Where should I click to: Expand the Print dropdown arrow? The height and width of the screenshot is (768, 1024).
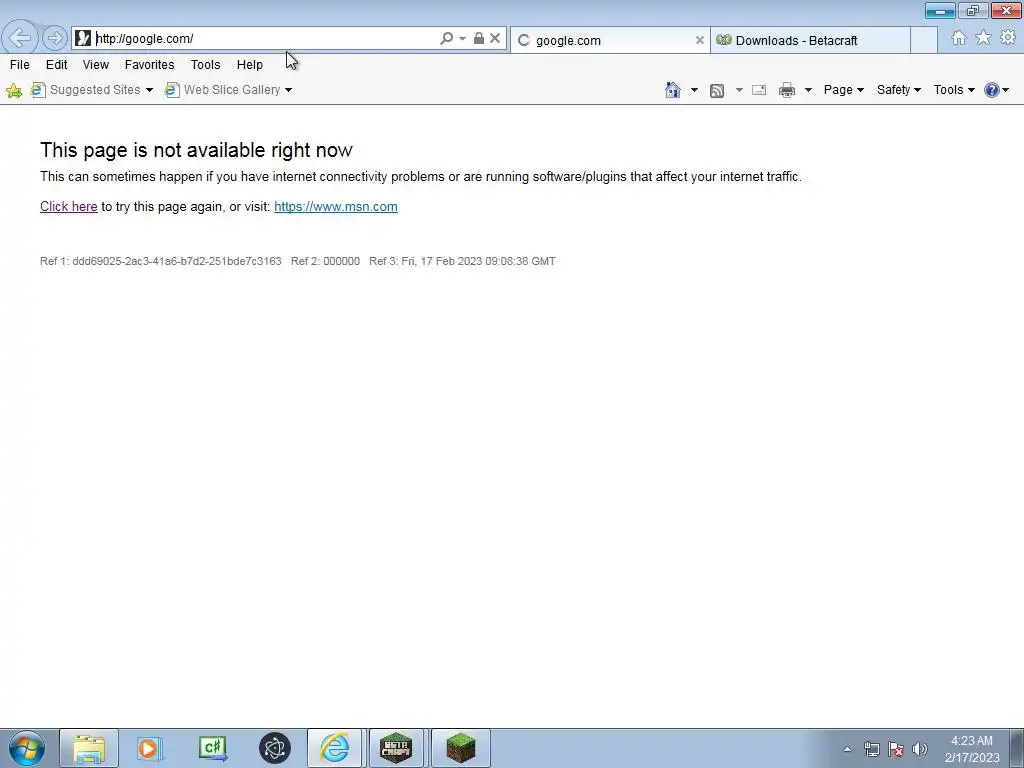(x=808, y=90)
